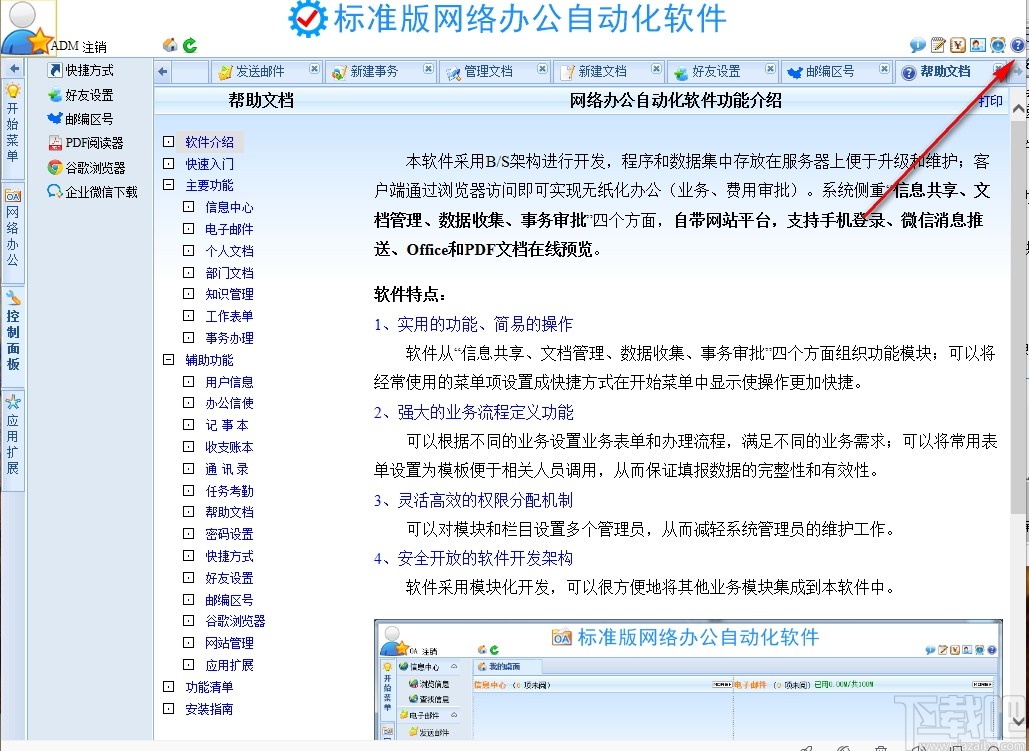Image resolution: width=1029 pixels, height=751 pixels.
Task: Click the alarm clock icon at top right
Action: pos(996,47)
